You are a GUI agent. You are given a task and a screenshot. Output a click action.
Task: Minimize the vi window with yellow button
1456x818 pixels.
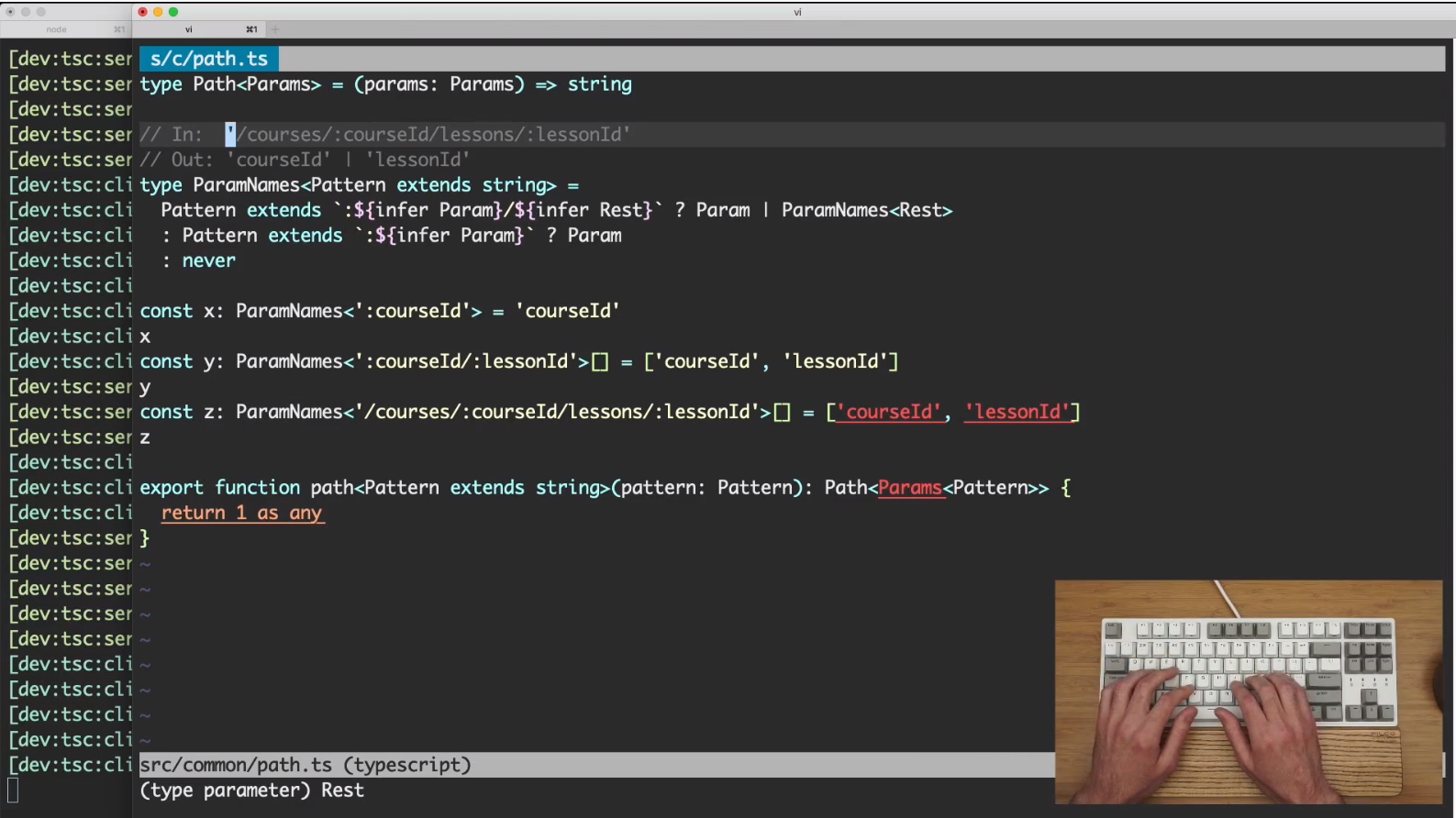[158, 12]
